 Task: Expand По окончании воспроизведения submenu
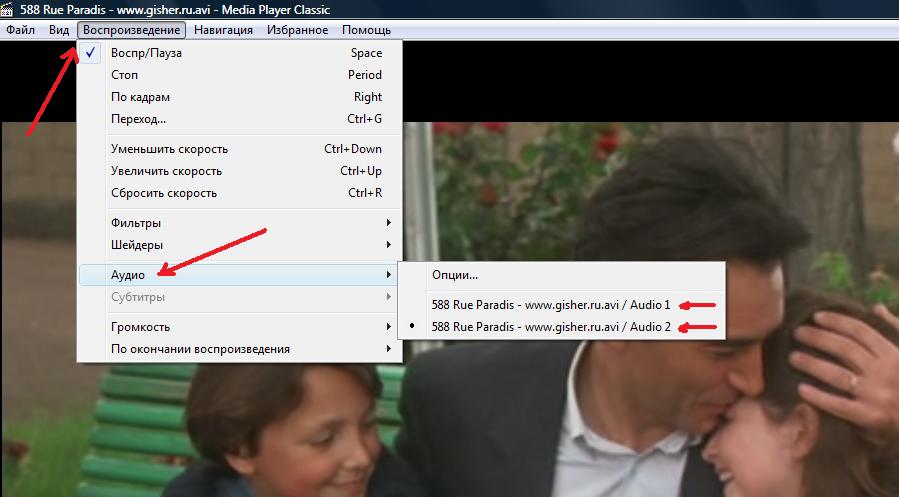200,349
